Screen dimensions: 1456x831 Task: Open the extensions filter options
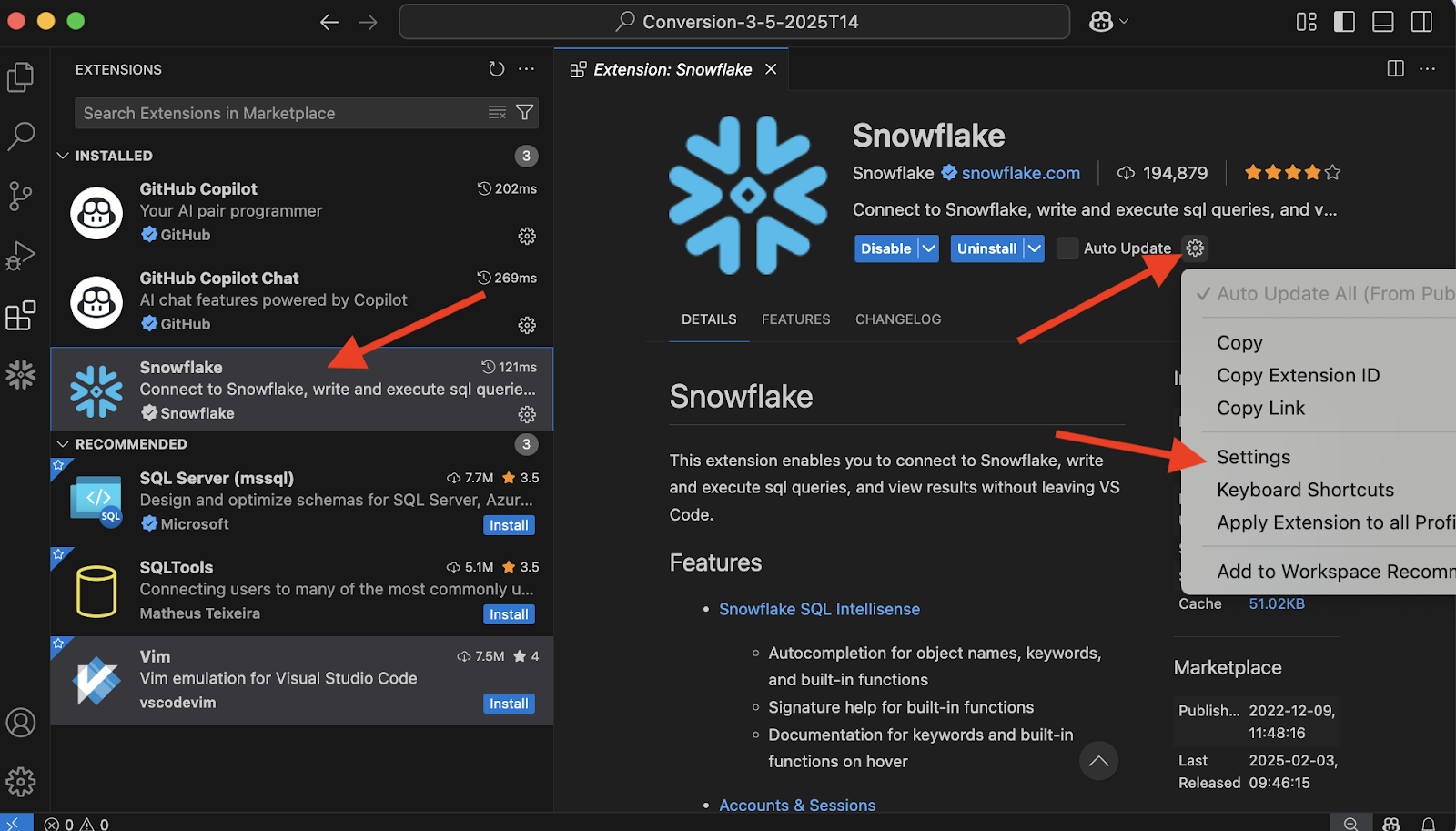pos(524,112)
